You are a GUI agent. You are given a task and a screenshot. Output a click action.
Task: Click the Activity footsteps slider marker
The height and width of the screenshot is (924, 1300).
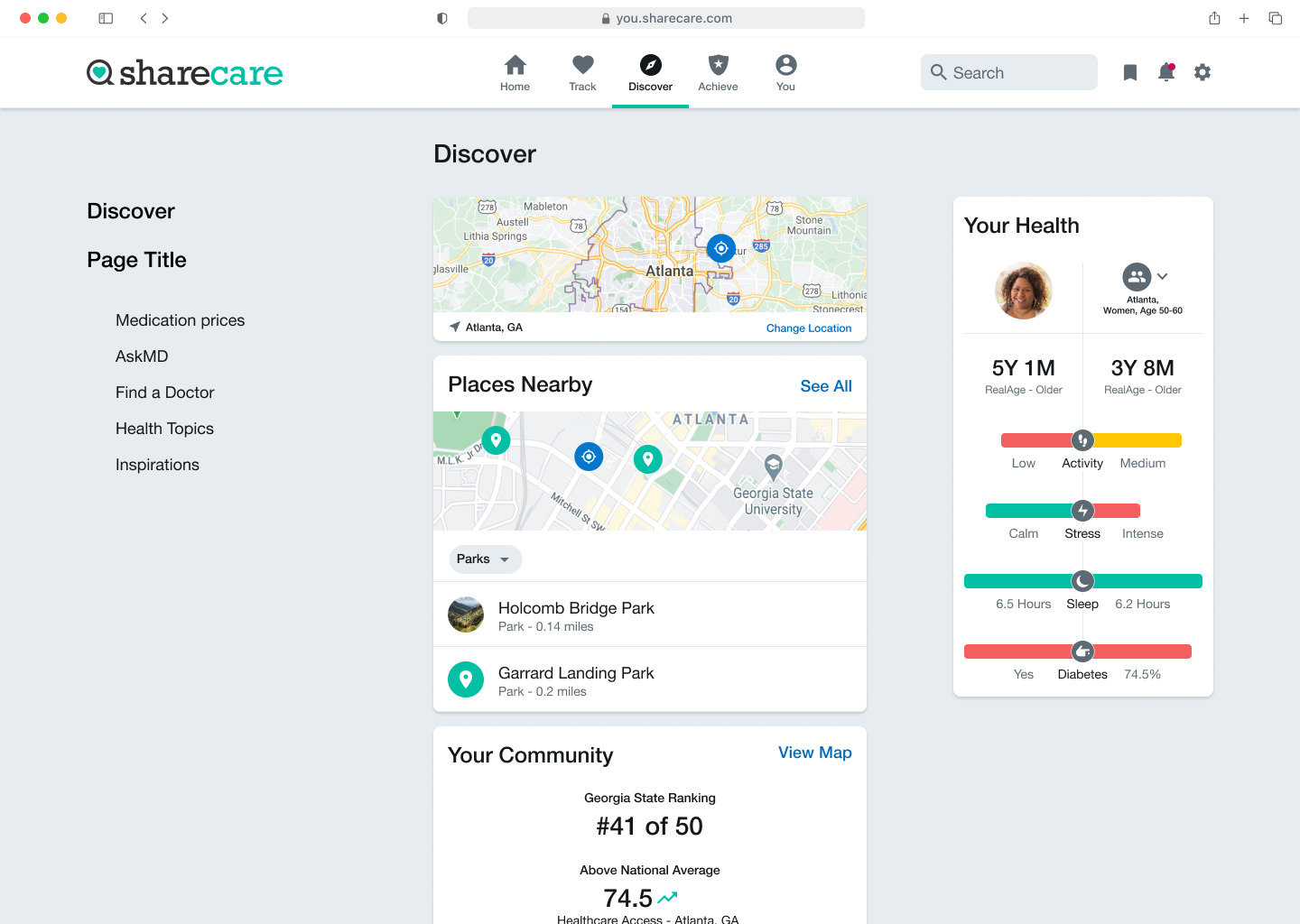[1082, 440]
